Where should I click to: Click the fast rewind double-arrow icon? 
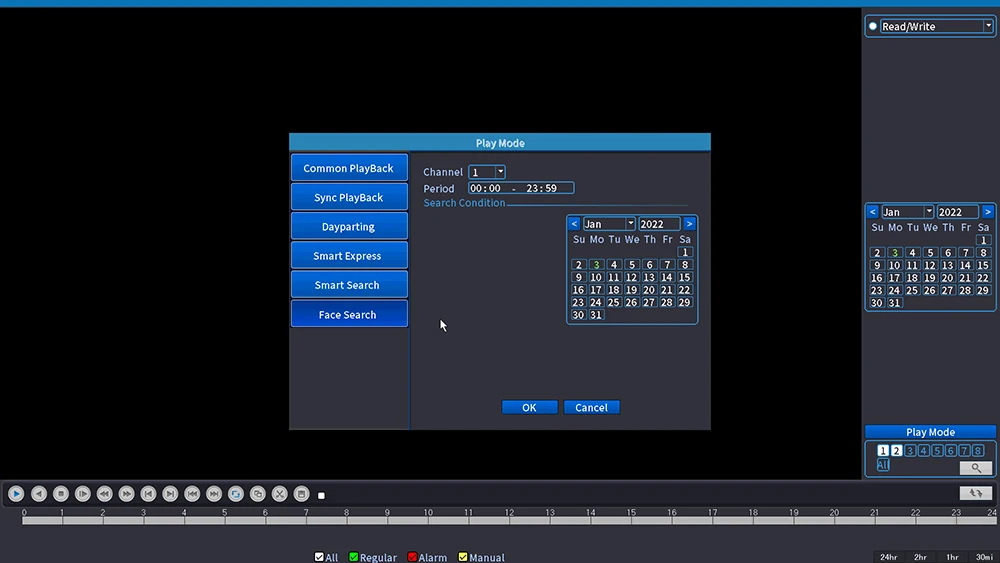pos(105,494)
